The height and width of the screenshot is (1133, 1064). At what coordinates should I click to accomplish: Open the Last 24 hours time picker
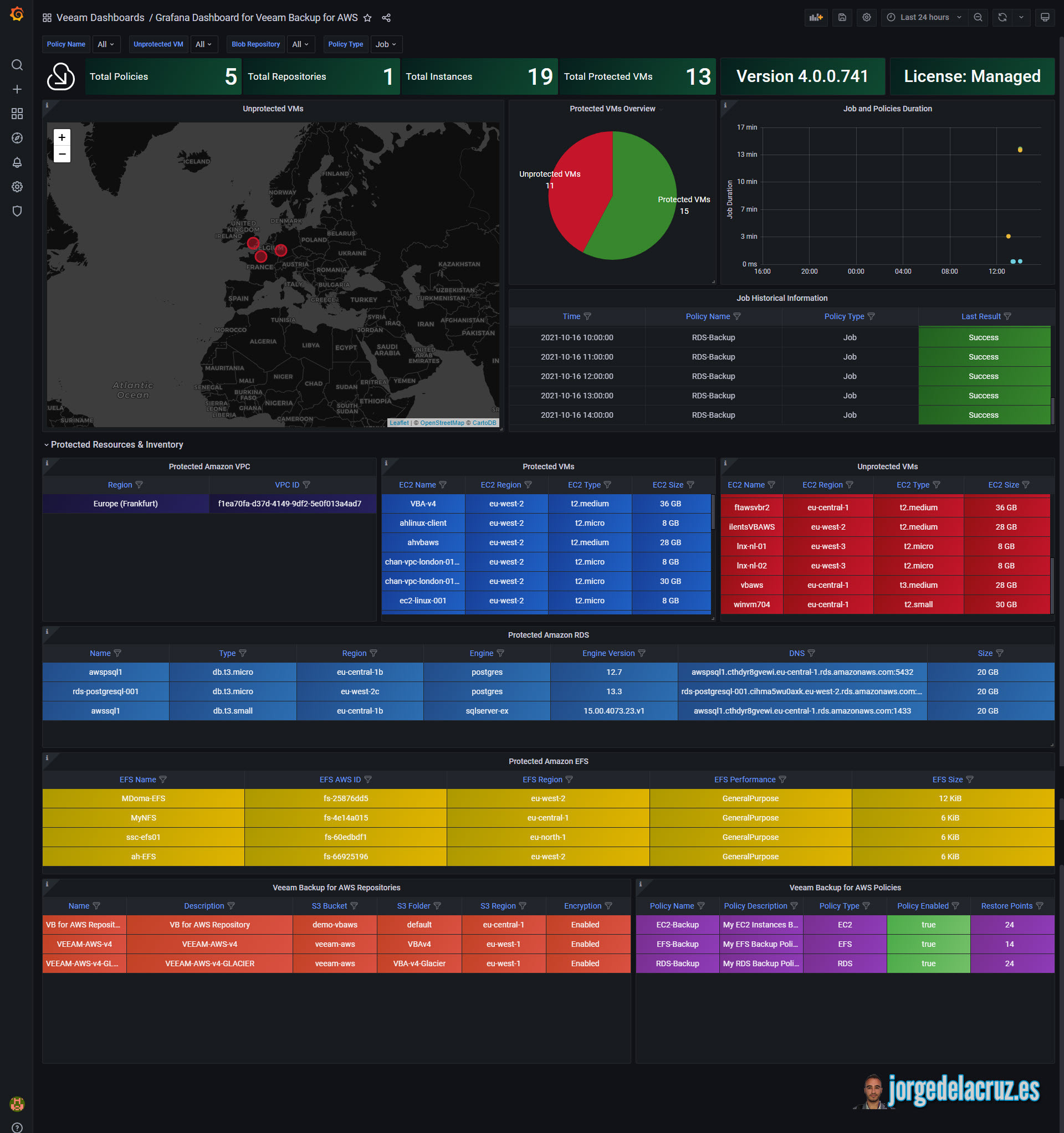click(x=924, y=17)
